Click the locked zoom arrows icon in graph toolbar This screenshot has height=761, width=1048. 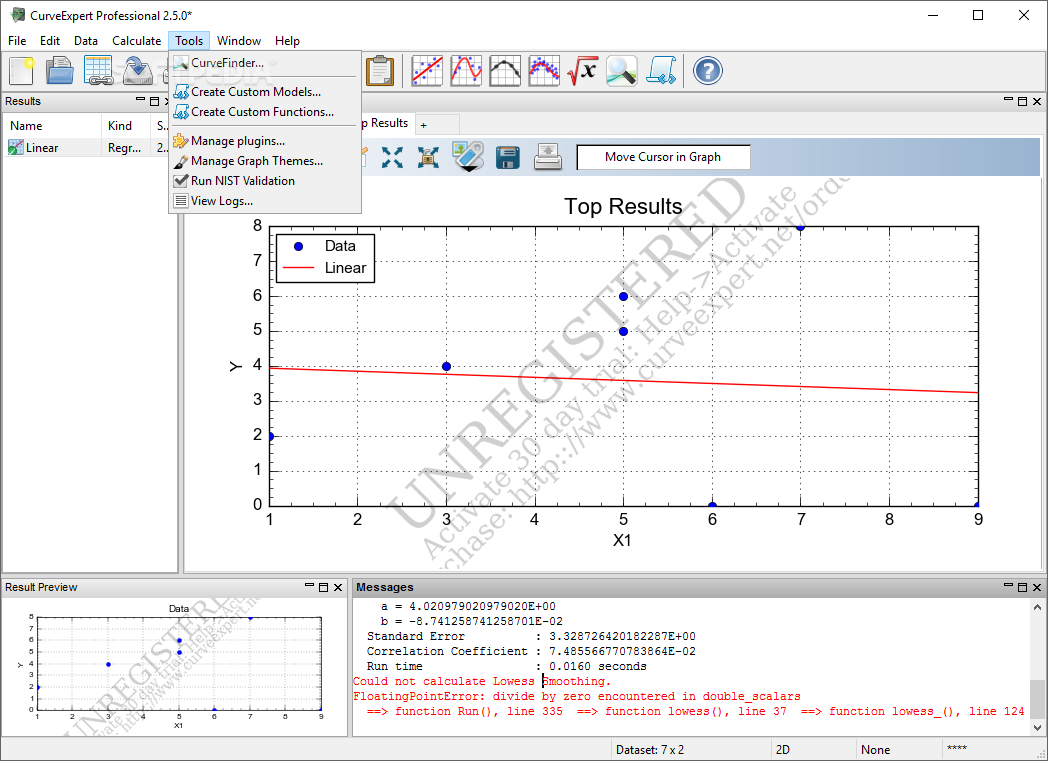tap(428, 158)
